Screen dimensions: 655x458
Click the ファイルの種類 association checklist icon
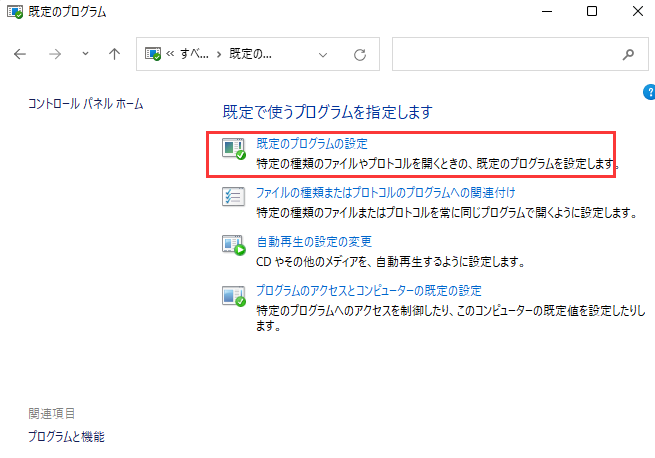(233, 197)
